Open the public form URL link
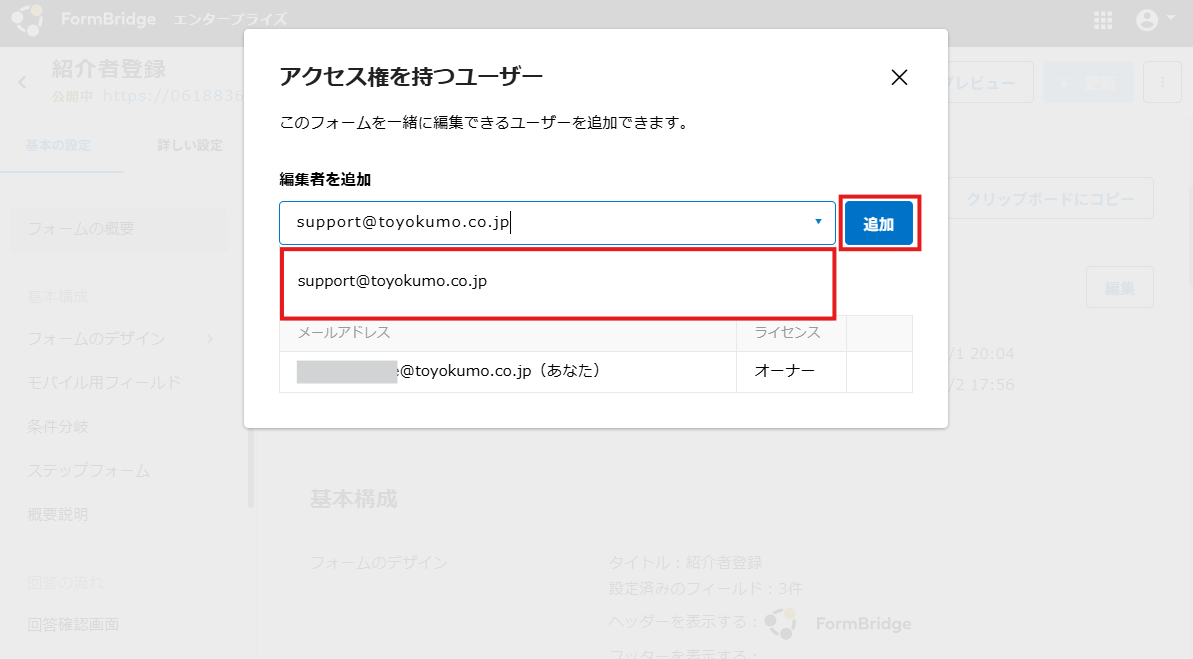This screenshot has height=659, width=1193. click(x=172, y=97)
